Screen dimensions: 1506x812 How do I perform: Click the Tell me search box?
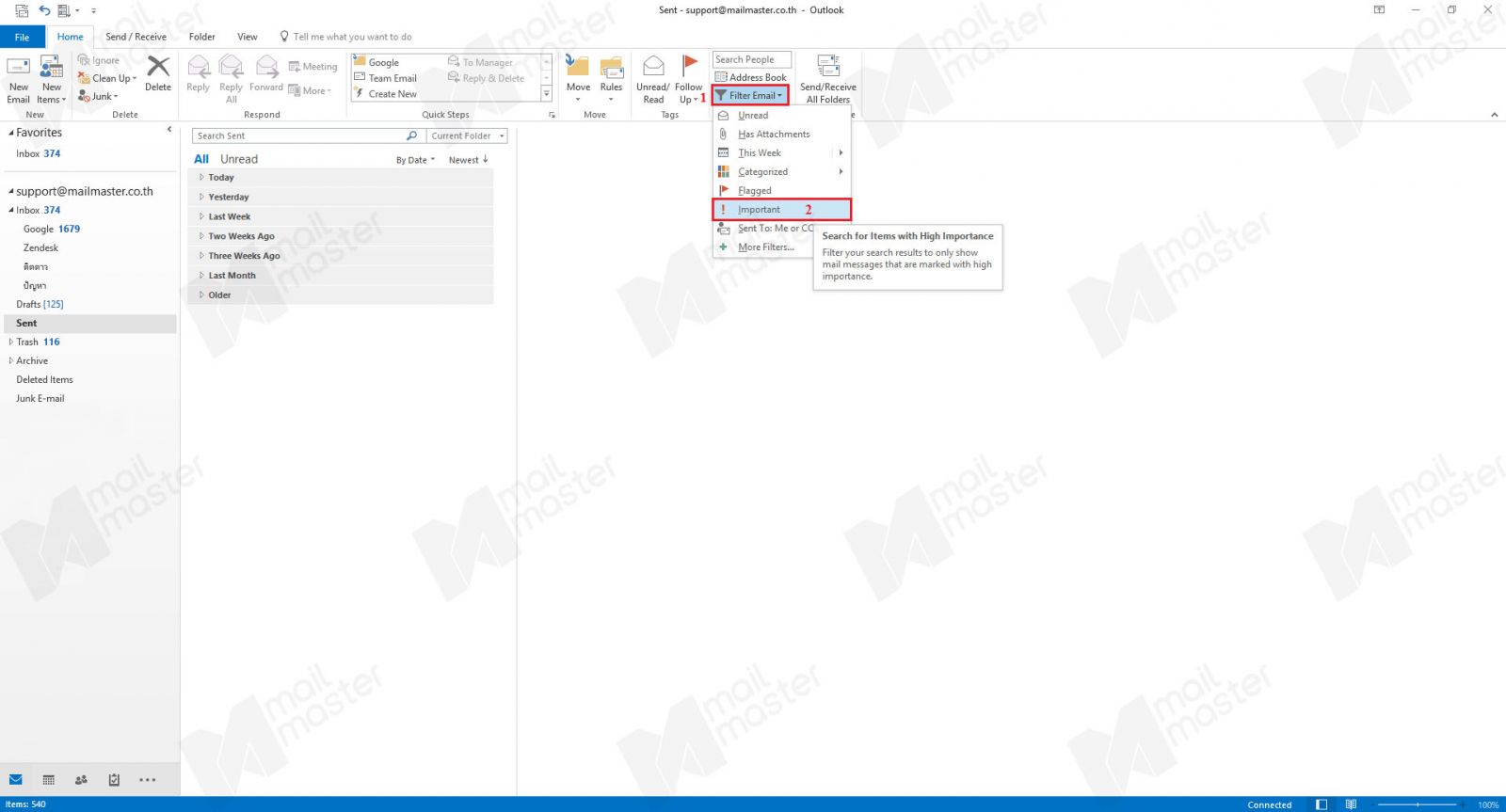pos(346,37)
